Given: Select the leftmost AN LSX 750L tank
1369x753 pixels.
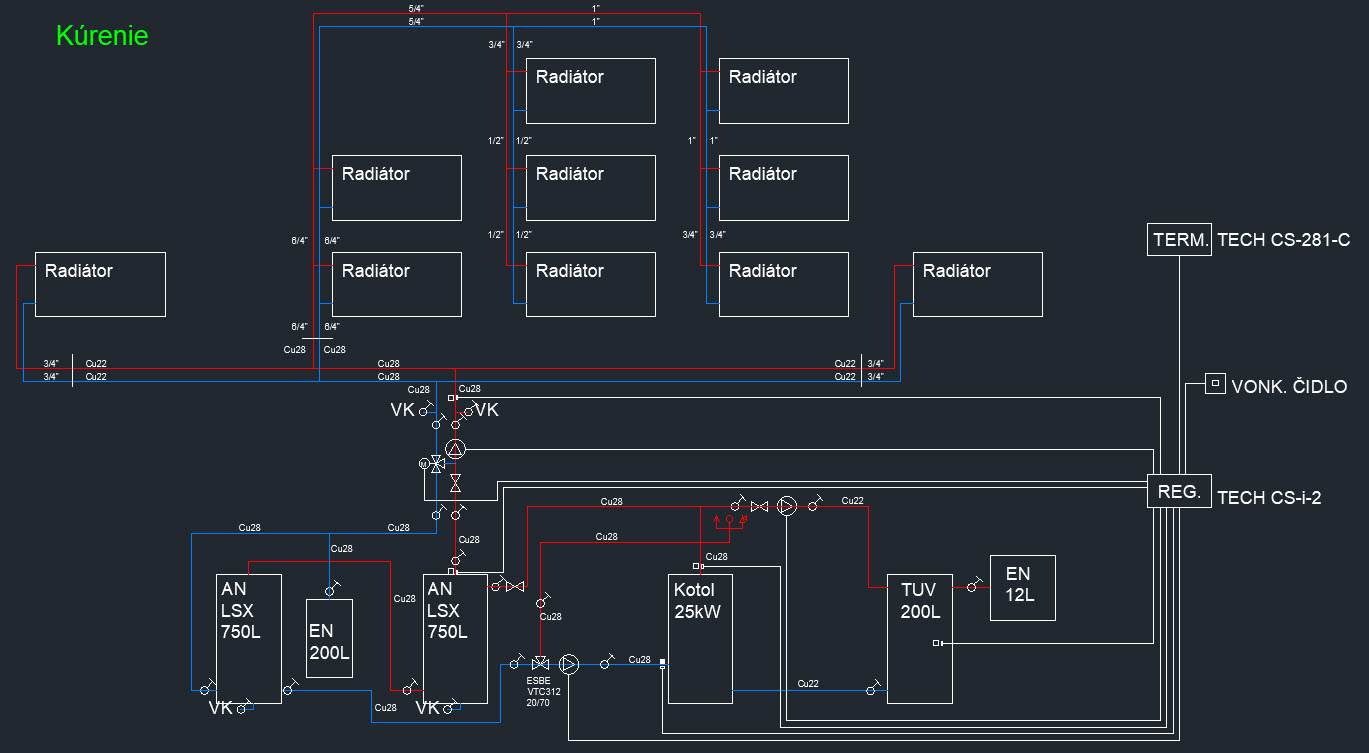Looking at the screenshot, I should 249,638.
